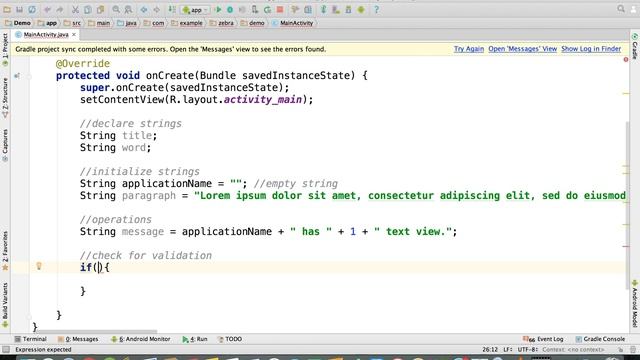Viewport: 640px width, 360px height.
Task: Click the Attach debugger to process icon
Action: (255, 9)
